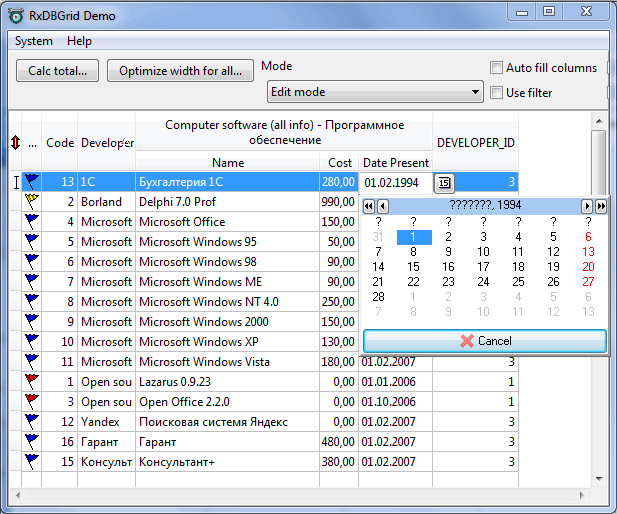Sort by clicking the Cost column header

340,162
